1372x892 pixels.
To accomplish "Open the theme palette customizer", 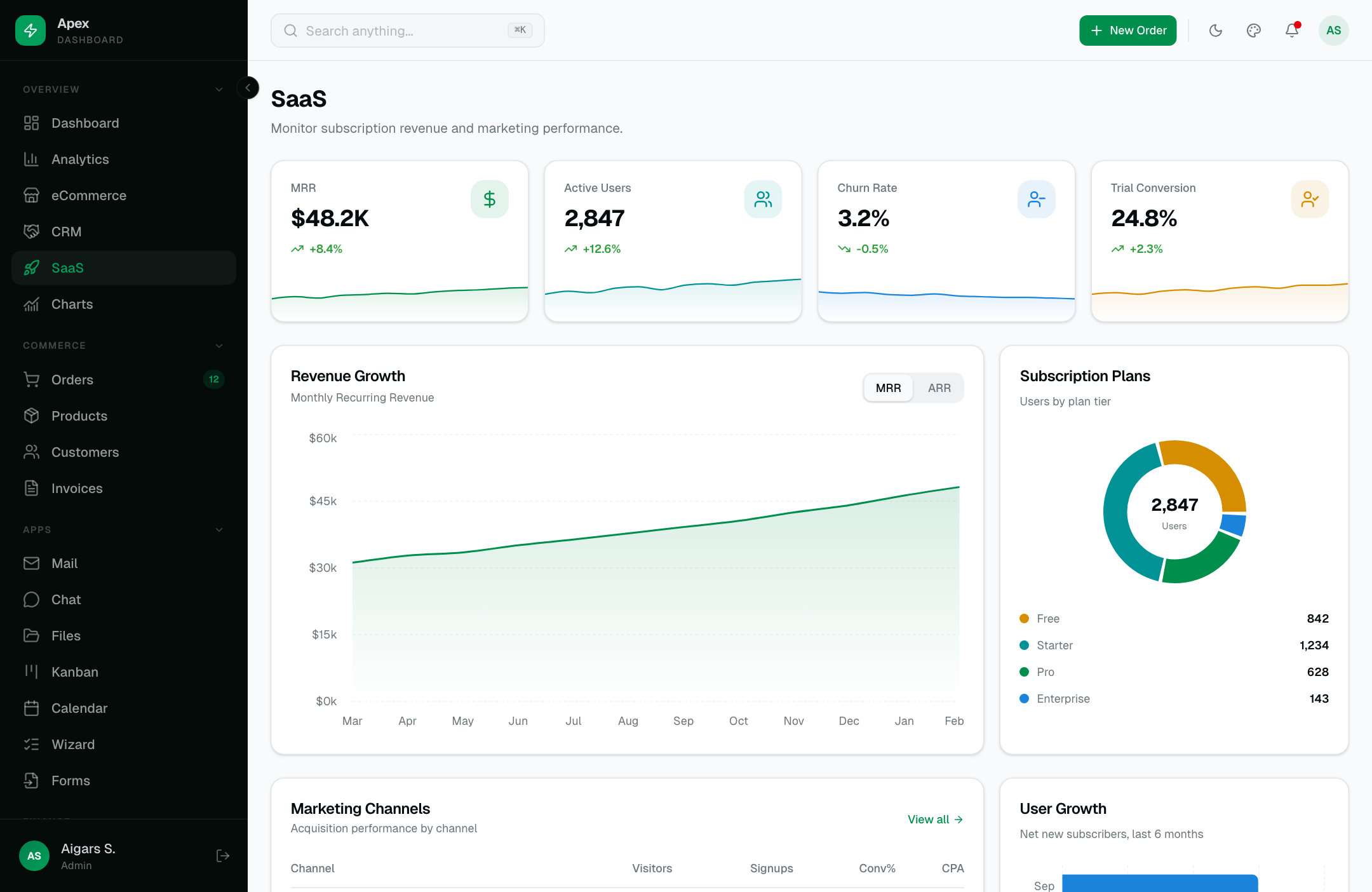I will pyautogui.click(x=1254, y=30).
